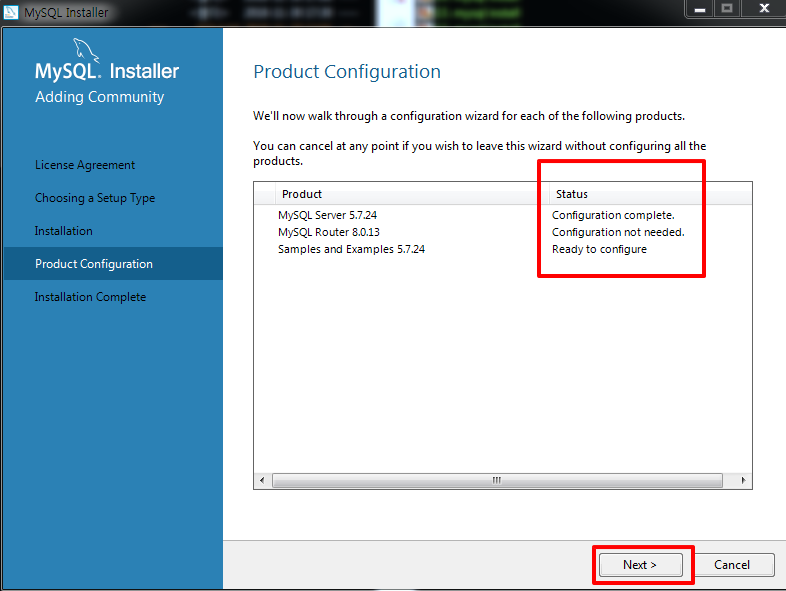The image size is (786, 591).
Task: Click the horizontal scrollbar thumb
Action: pos(497,480)
